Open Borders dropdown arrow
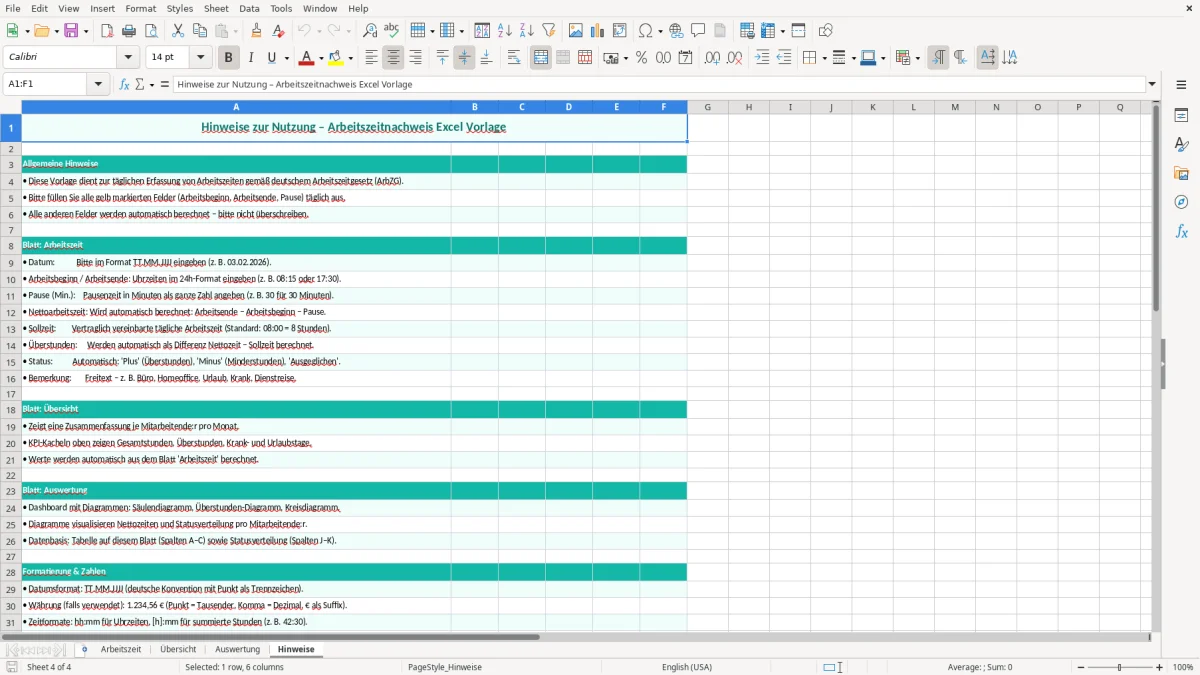Viewport: 1200px width, 675px height. coord(824,58)
